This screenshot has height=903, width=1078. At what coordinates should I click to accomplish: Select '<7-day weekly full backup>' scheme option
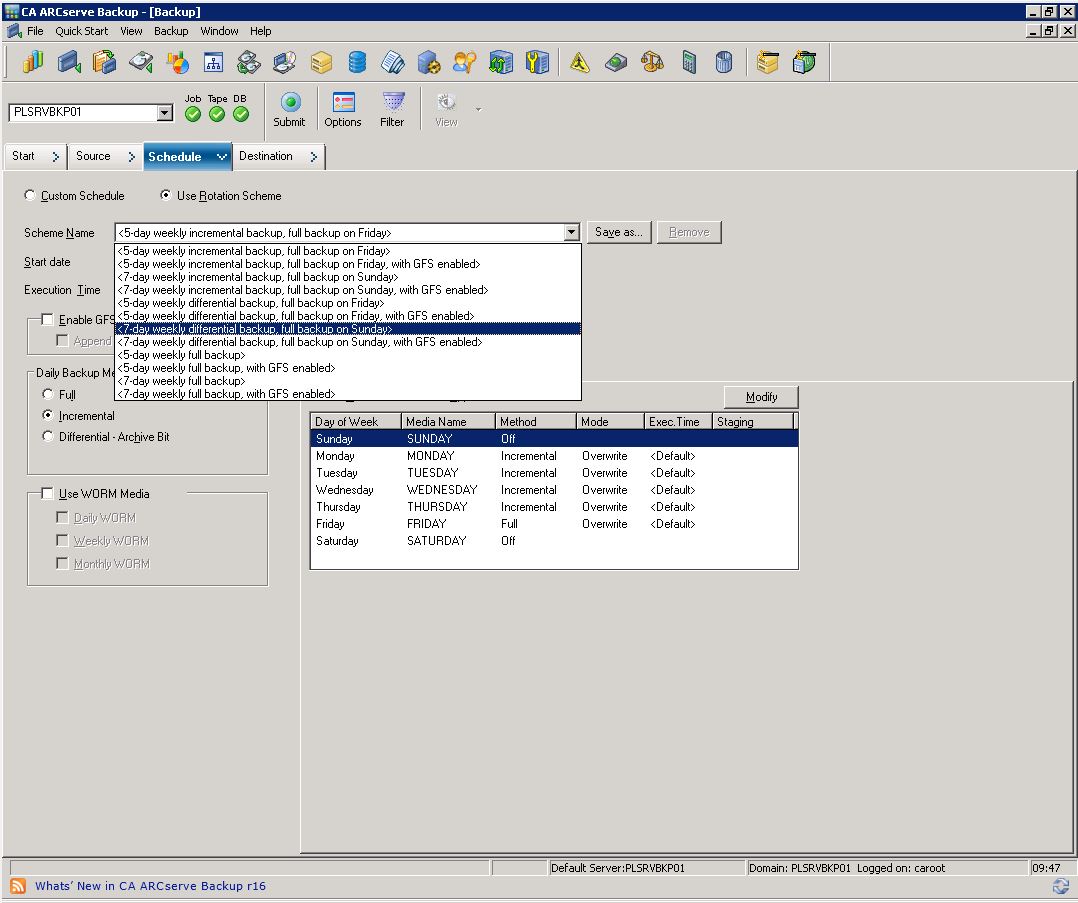(181, 381)
